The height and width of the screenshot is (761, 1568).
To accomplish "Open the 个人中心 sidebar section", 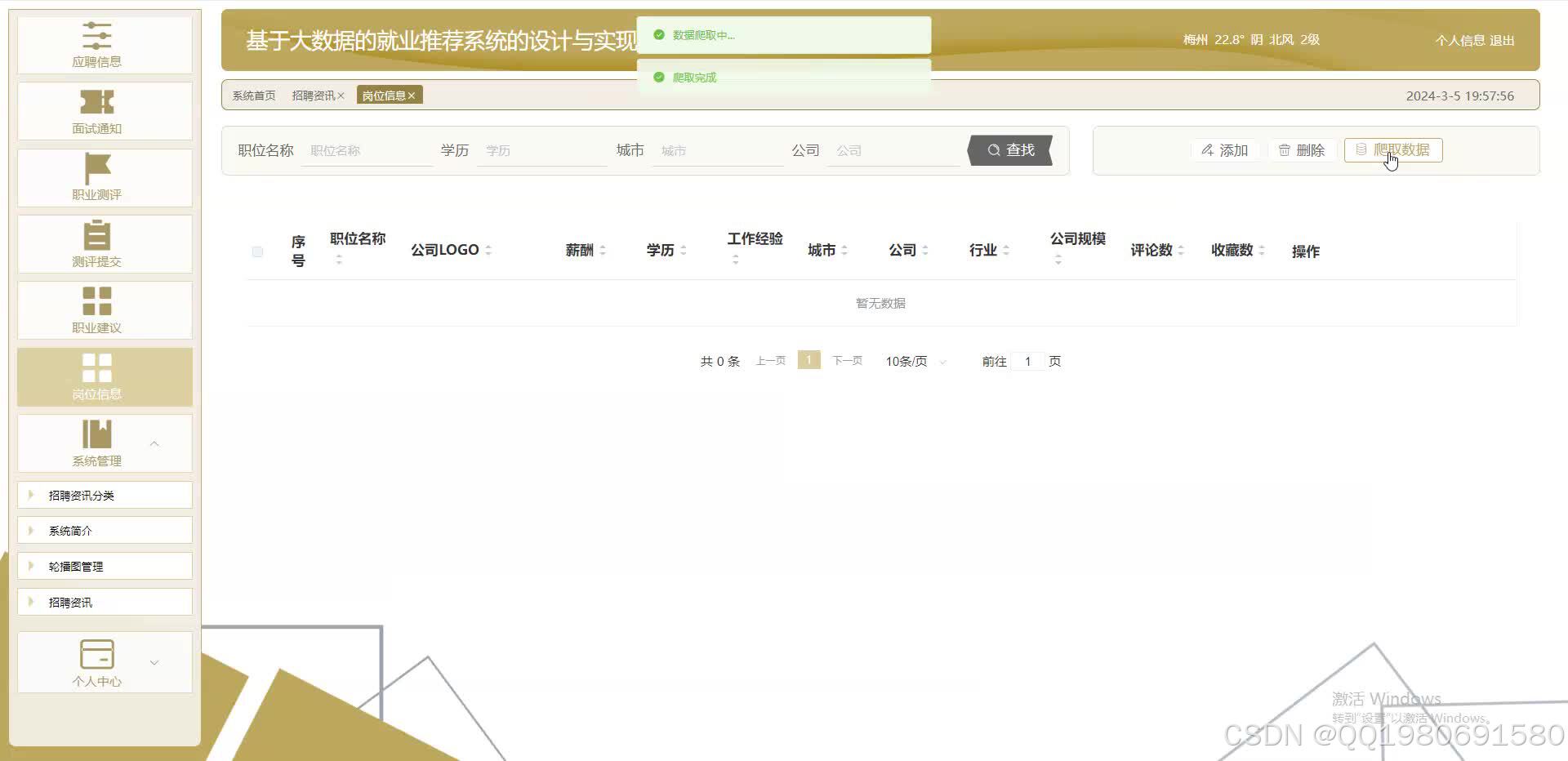I will pyautogui.click(x=97, y=662).
